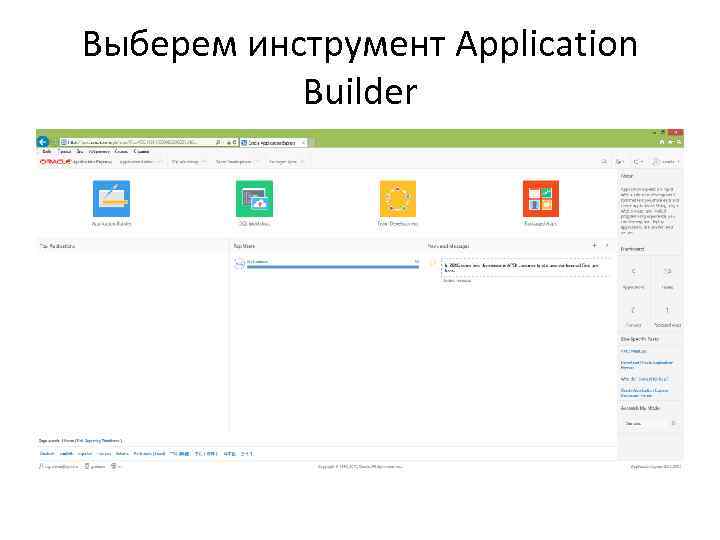Switch language to Português (Brasil) in footer

(149, 454)
